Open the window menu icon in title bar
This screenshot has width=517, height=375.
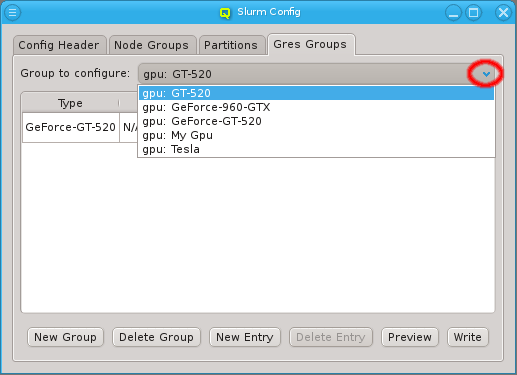pos(12,12)
